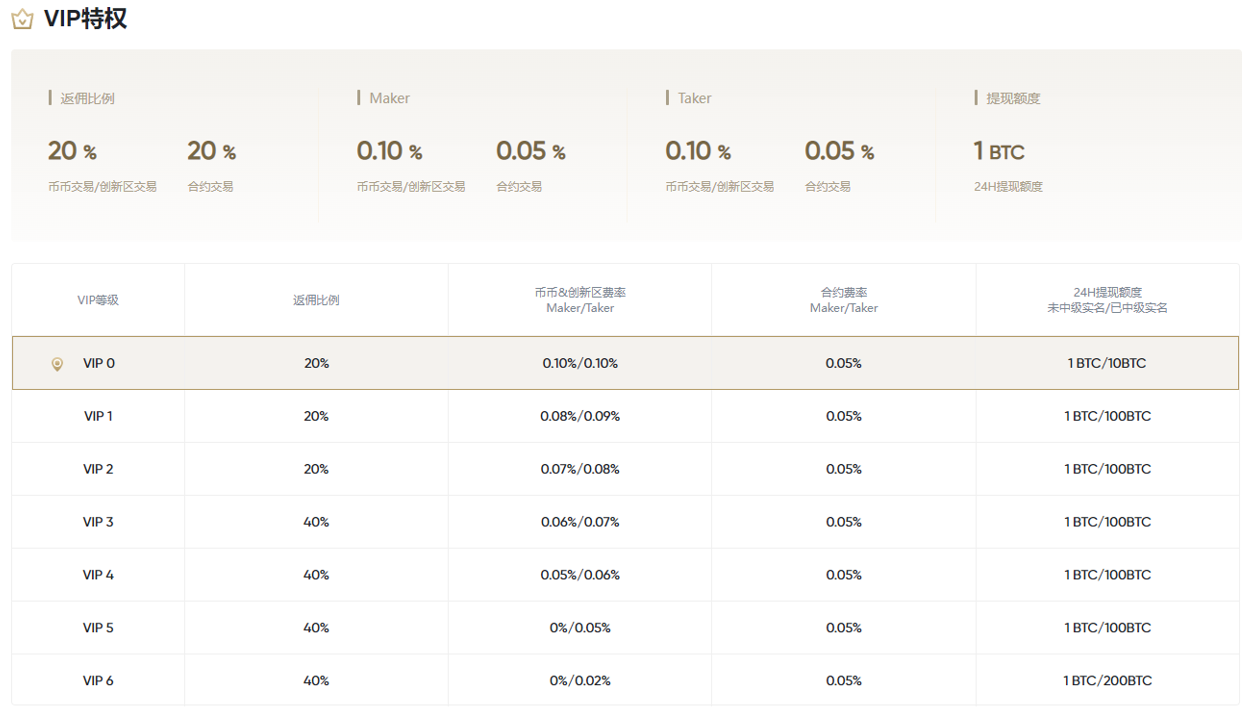1247x715 pixels.
Task: Click the location pin icon in VIP 0 row
Action: 57,364
